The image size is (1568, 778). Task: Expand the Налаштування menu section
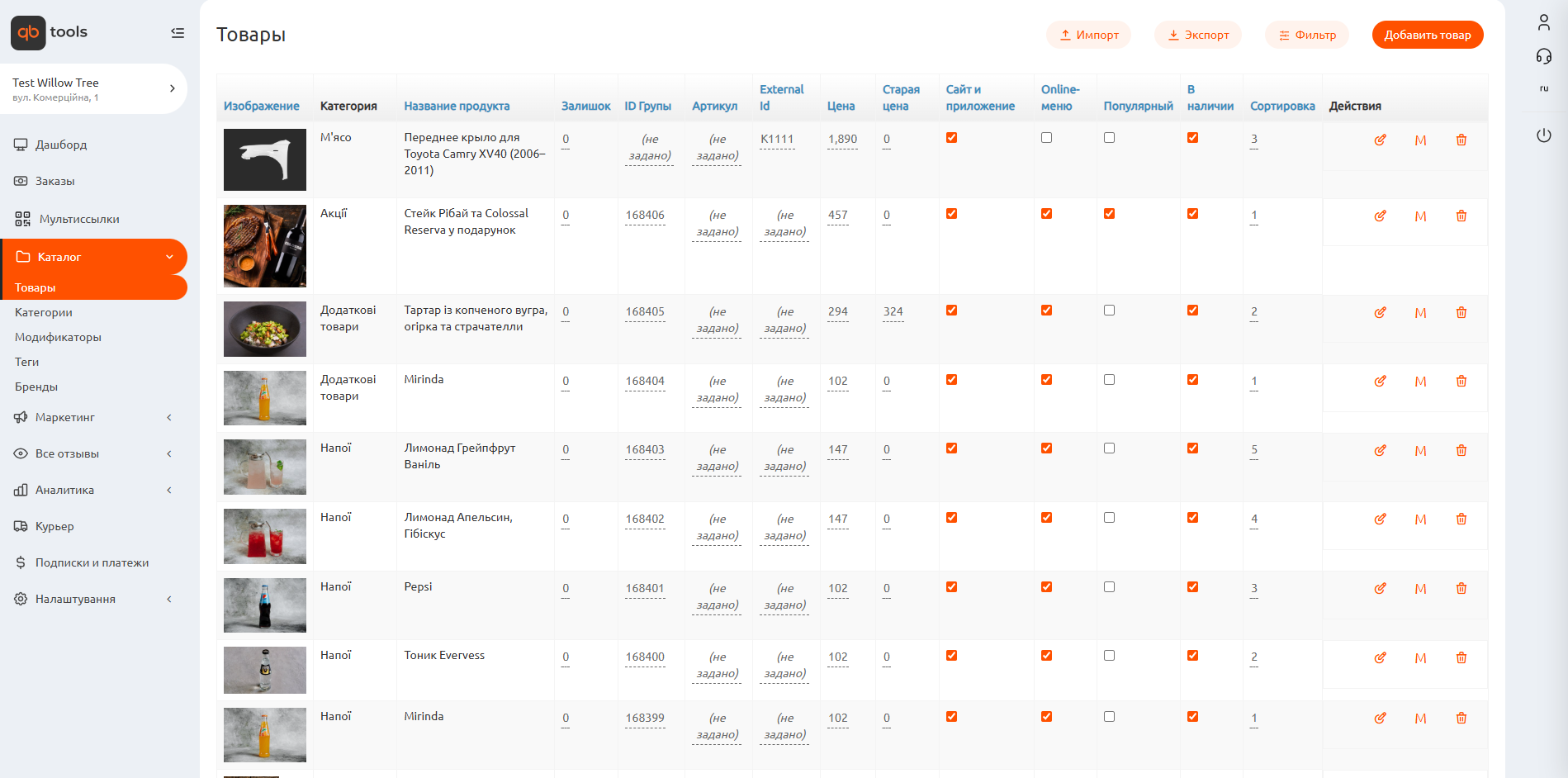[93, 600]
